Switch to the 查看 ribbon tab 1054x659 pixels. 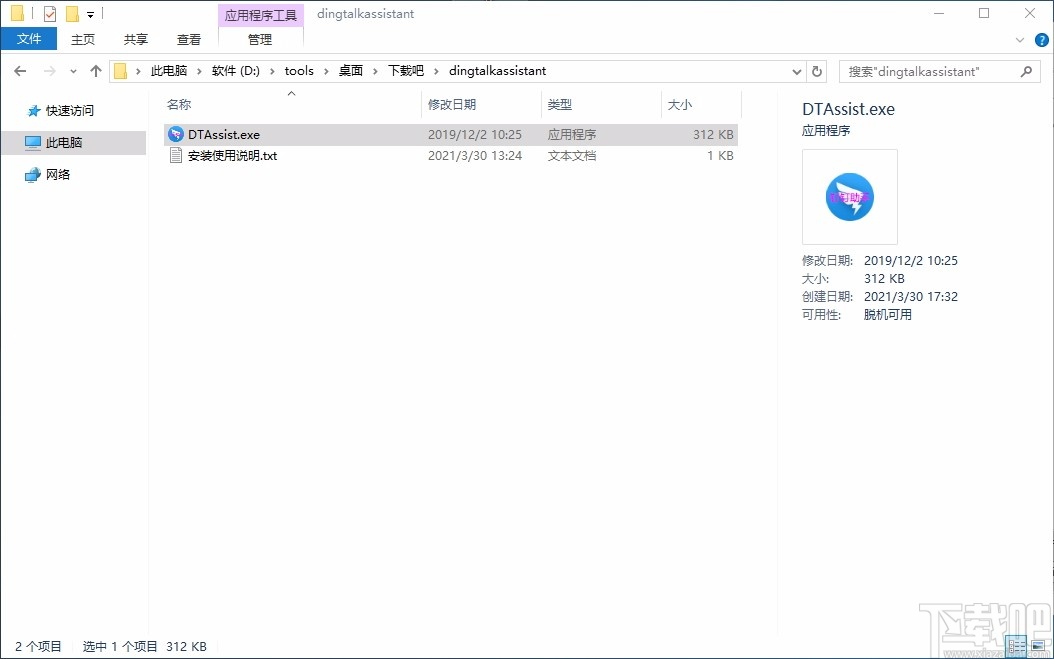[x=188, y=40]
